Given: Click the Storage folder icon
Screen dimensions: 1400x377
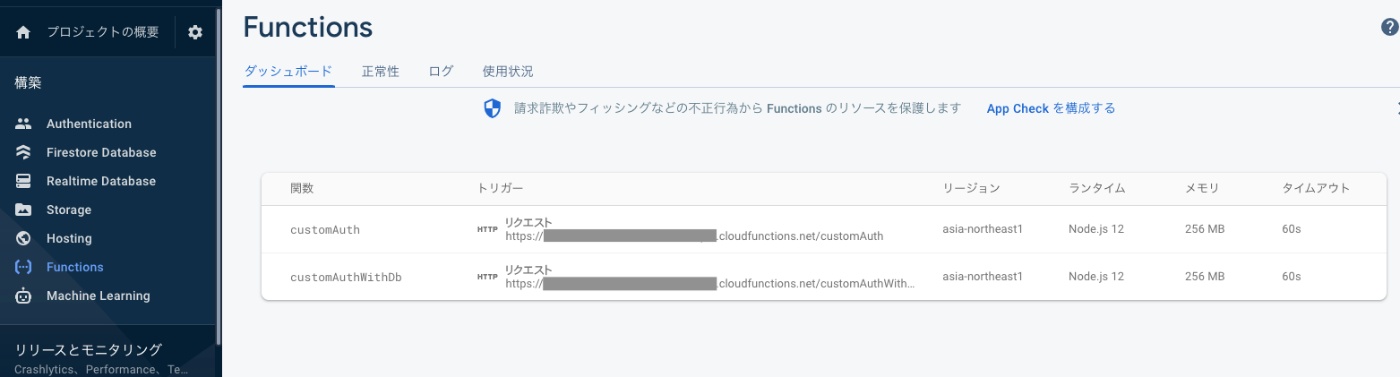Looking at the screenshot, I should pos(24,210).
